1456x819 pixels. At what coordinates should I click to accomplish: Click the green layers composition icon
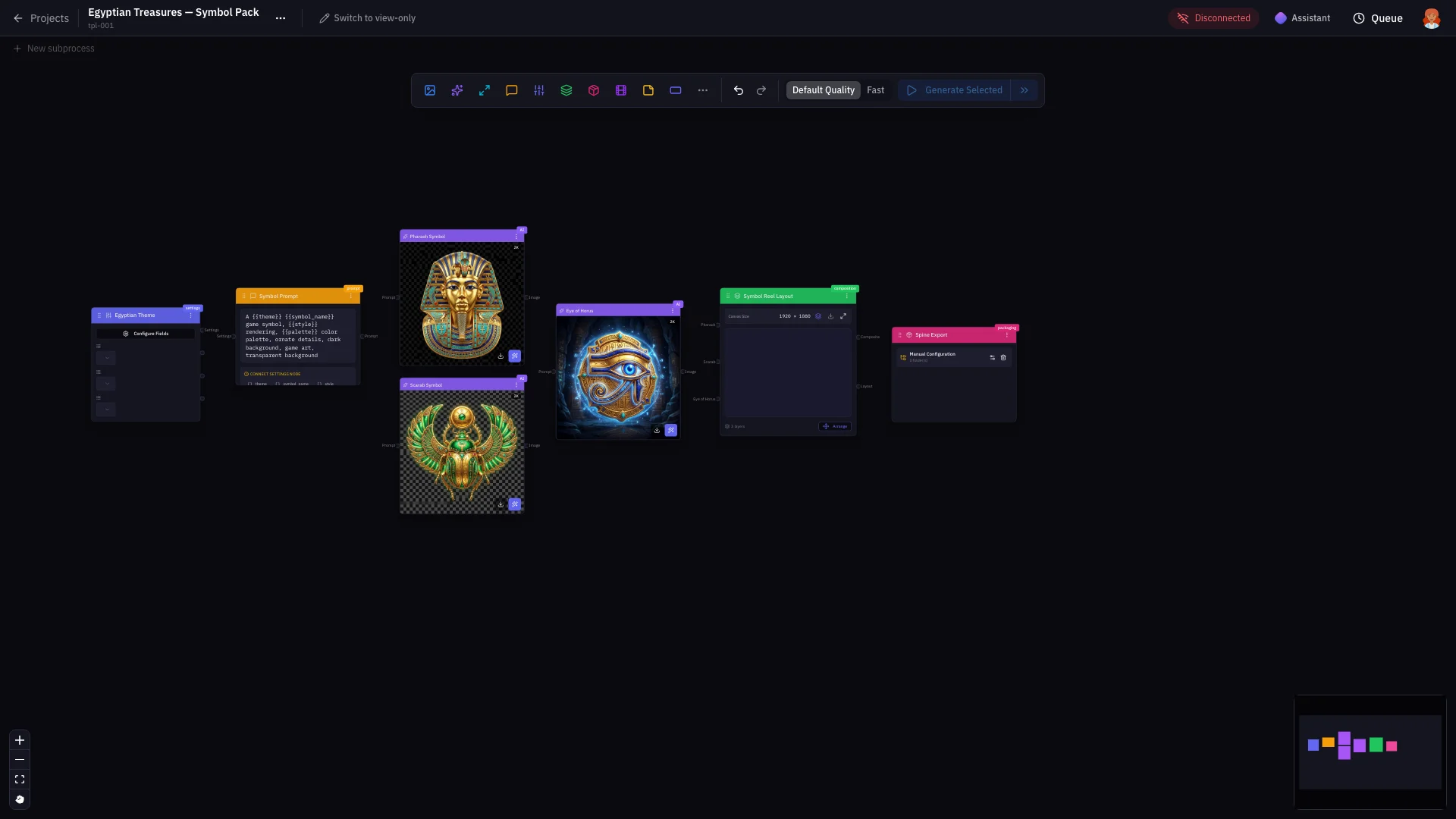(x=566, y=90)
